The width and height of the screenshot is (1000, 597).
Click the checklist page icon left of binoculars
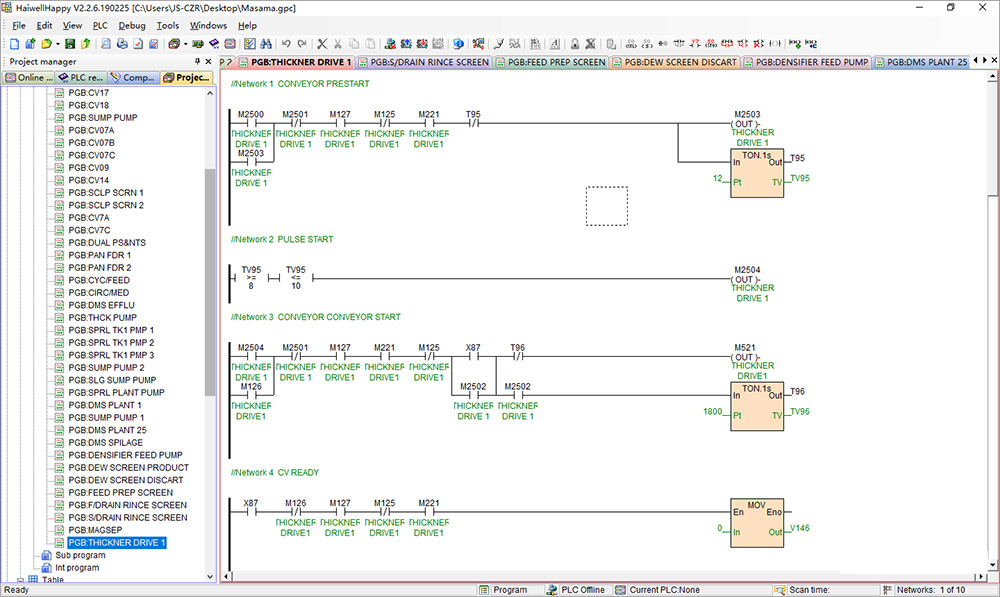pos(250,43)
